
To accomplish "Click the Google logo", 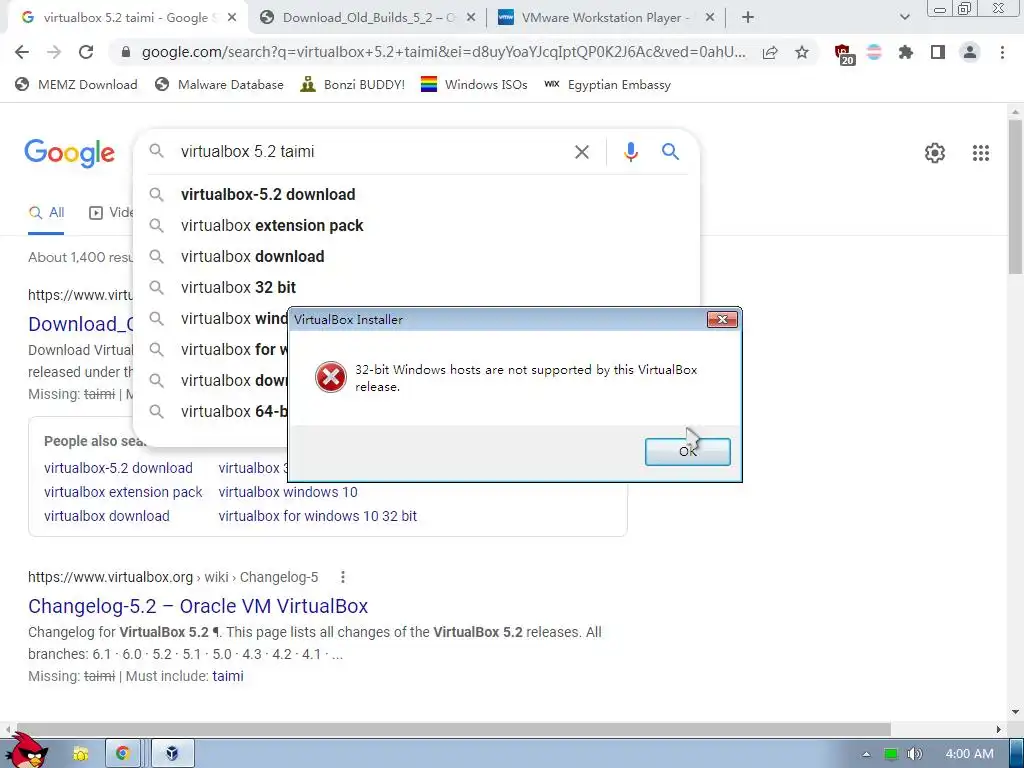I will [70, 153].
